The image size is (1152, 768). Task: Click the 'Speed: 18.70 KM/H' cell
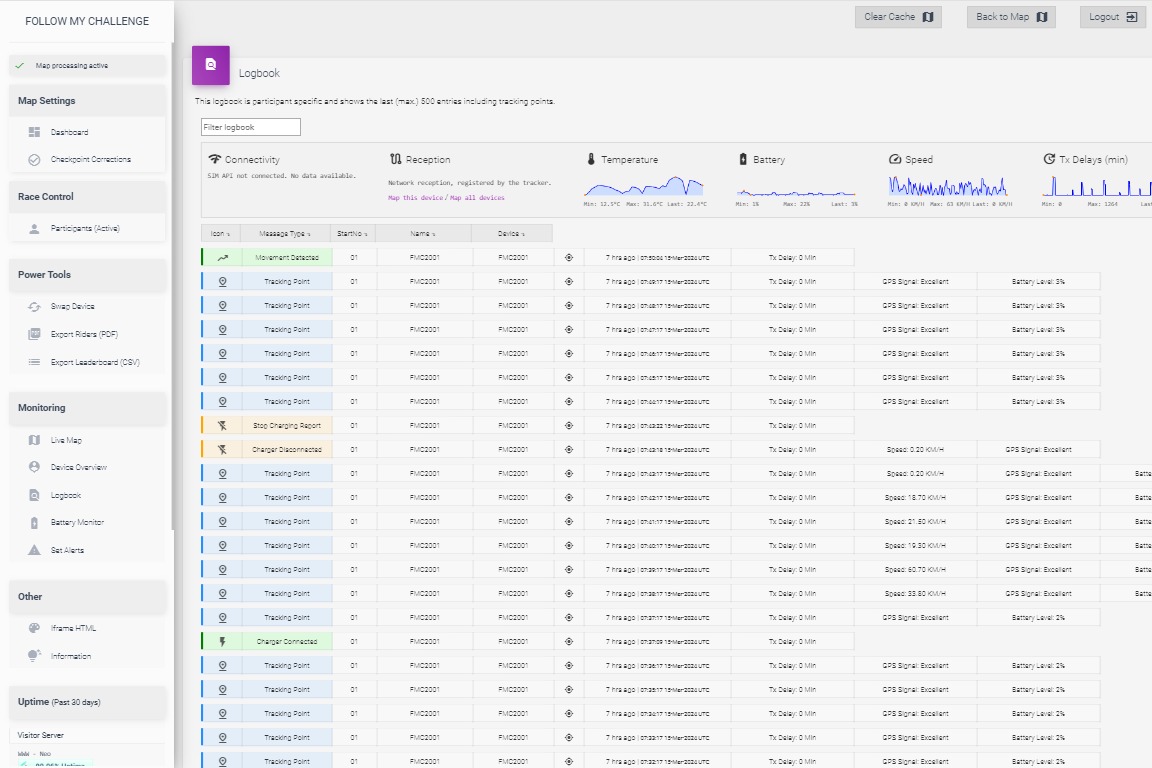(x=915, y=498)
